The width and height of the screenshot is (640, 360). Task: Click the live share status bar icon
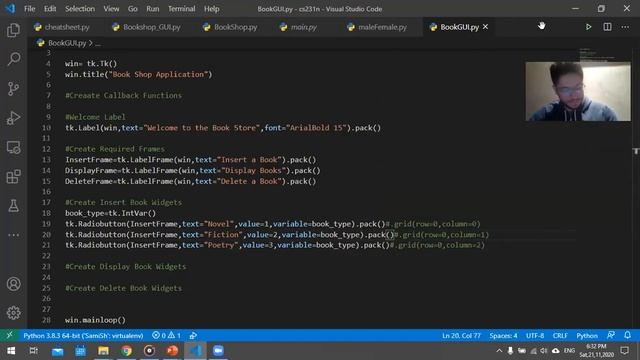pos(193,335)
